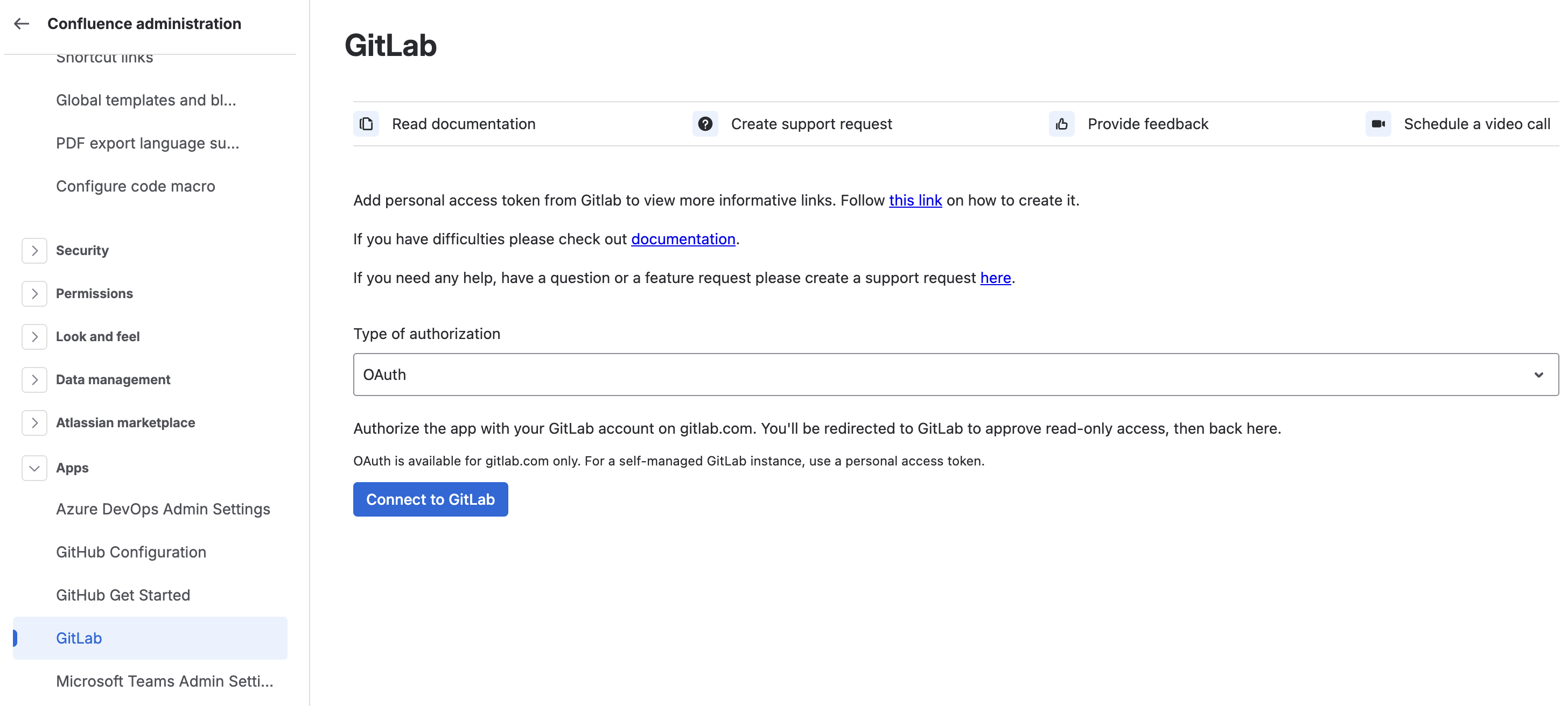
Task: Open the Create support request link text
Action: click(811, 124)
